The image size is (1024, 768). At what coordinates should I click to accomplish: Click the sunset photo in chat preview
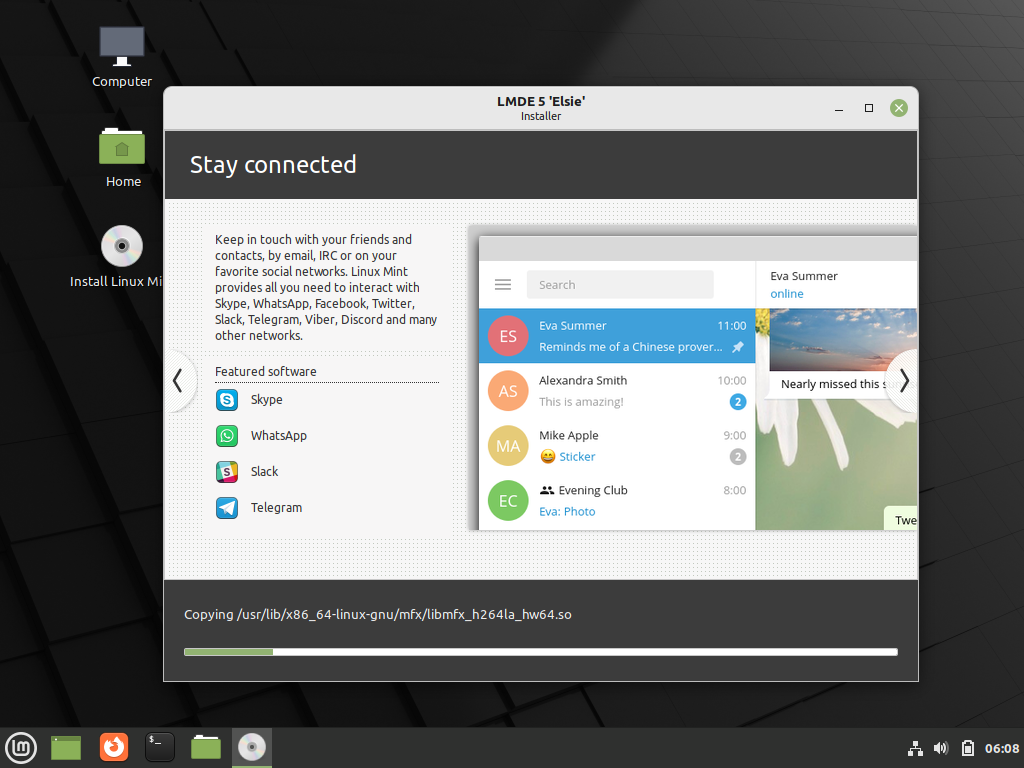click(x=843, y=340)
